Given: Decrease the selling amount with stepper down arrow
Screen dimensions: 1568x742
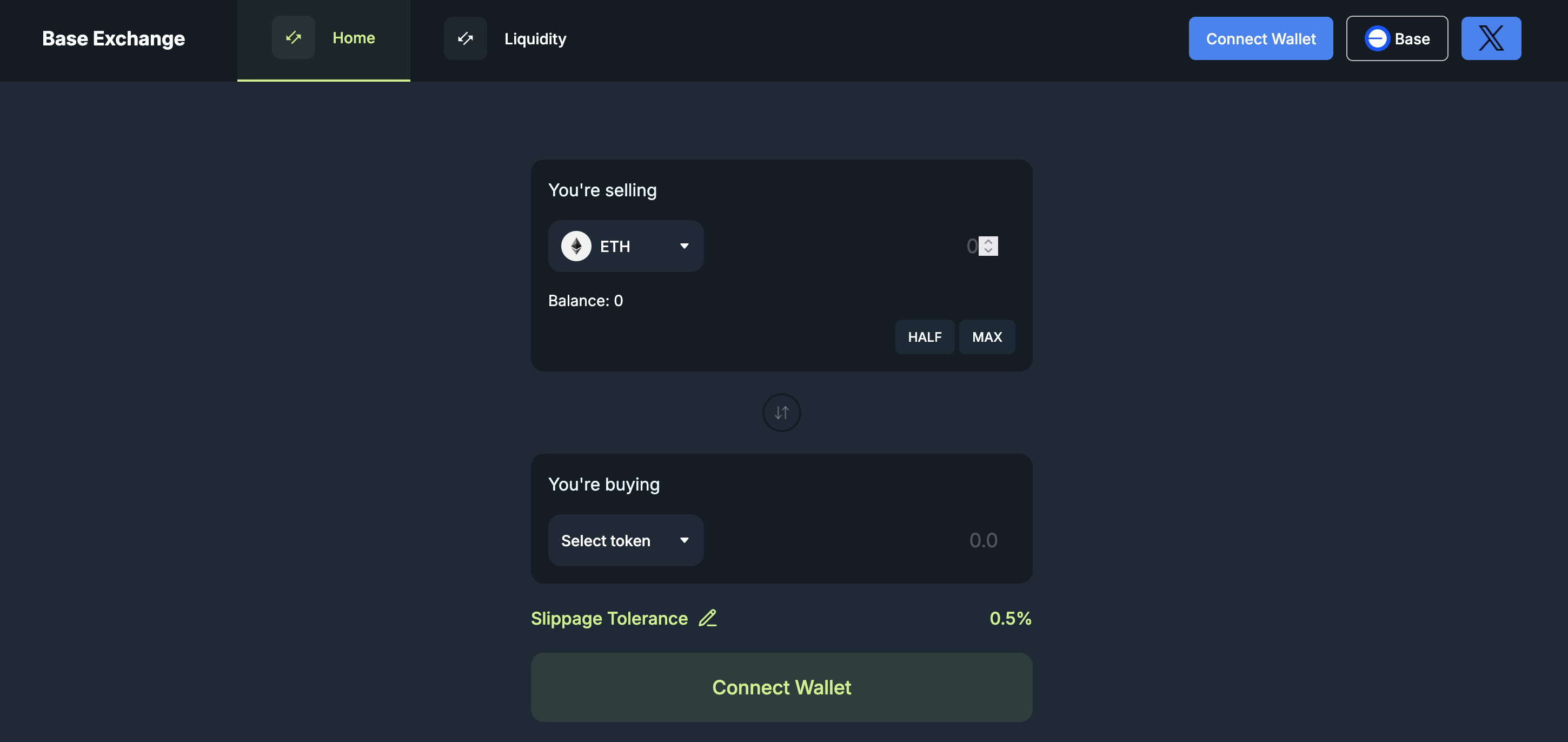Looking at the screenshot, I should [x=988, y=250].
